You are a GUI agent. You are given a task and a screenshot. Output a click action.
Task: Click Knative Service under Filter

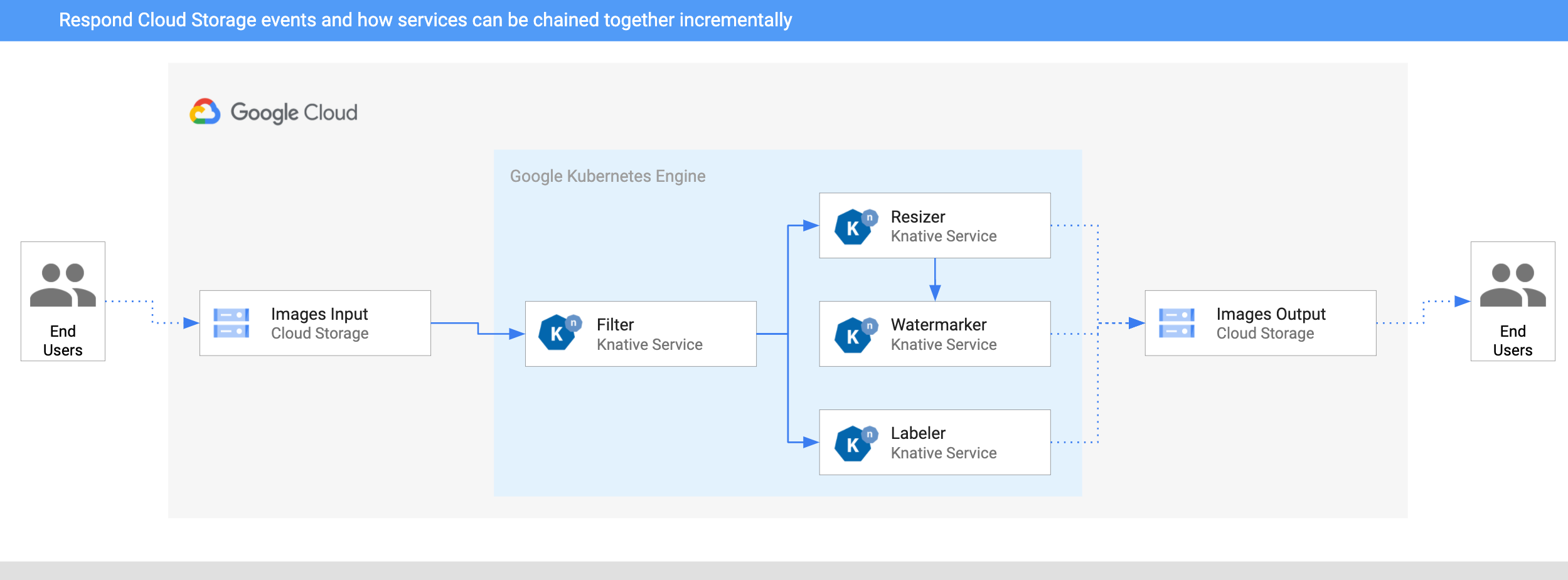click(x=649, y=344)
